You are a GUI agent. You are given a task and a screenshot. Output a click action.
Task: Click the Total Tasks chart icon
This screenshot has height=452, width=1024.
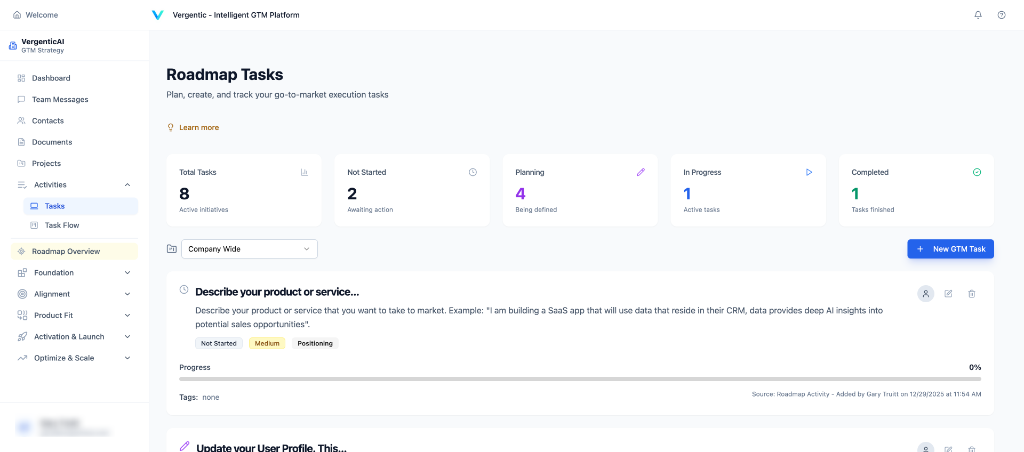tap(304, 172)
